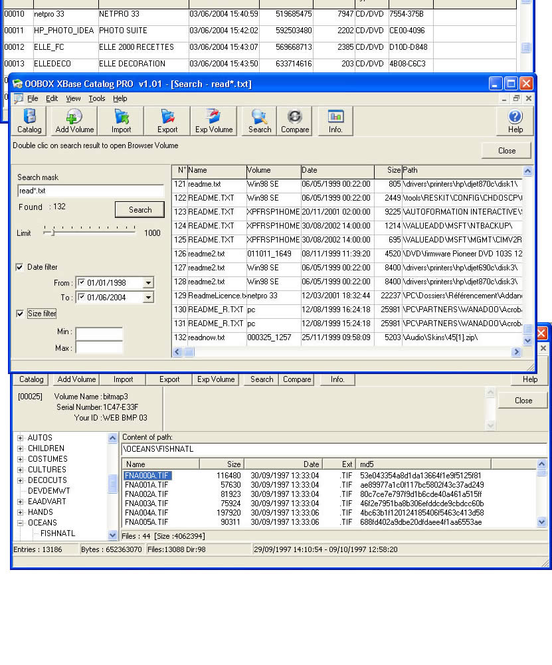Expand the COSTUMES folder node
Screen dimensions: 552x665
[20, 459]
